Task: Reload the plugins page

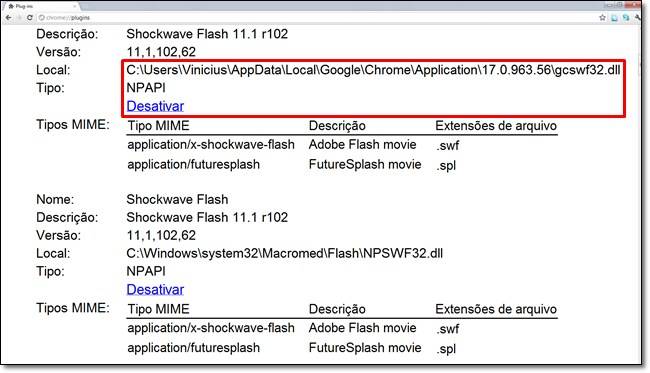Action: (29, 18)
